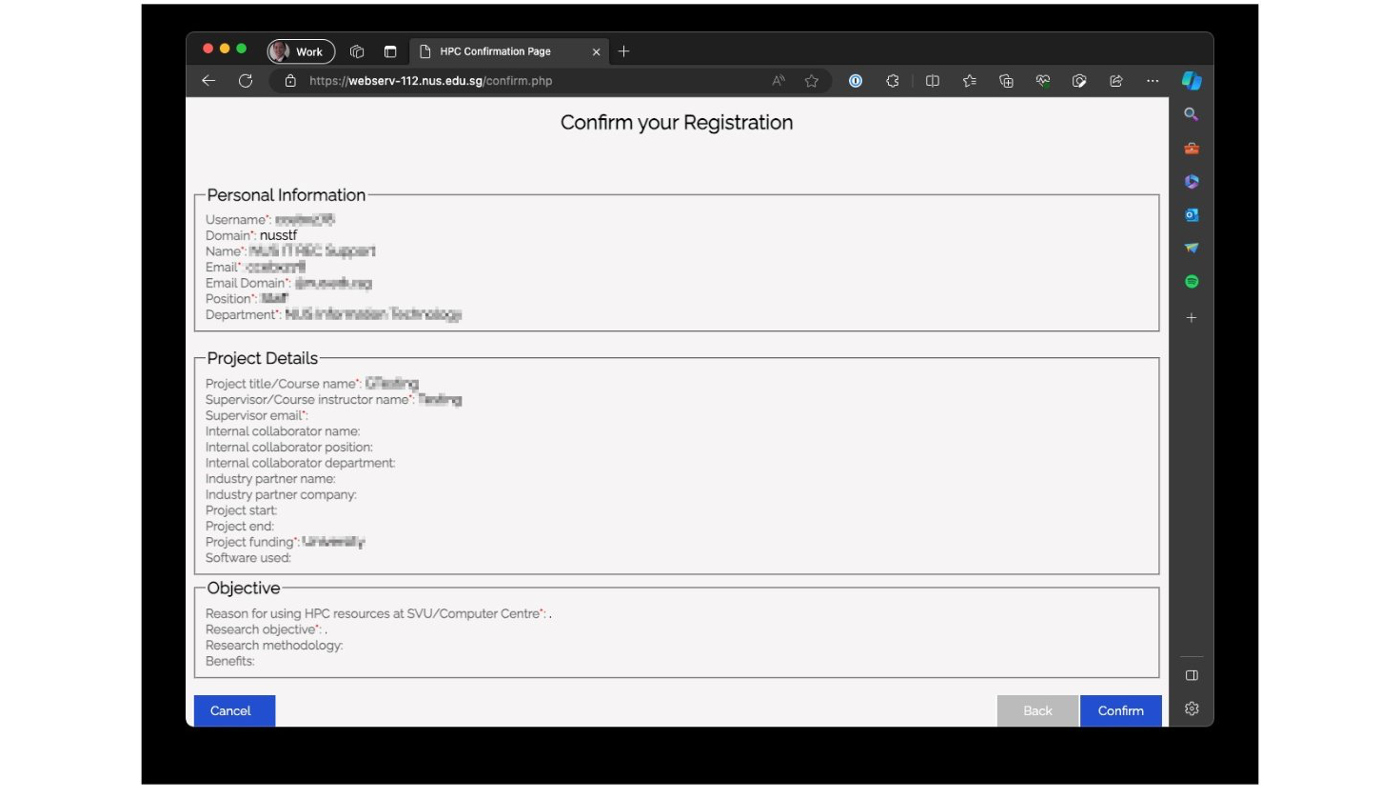Click the Domain value nusstf

278,236
